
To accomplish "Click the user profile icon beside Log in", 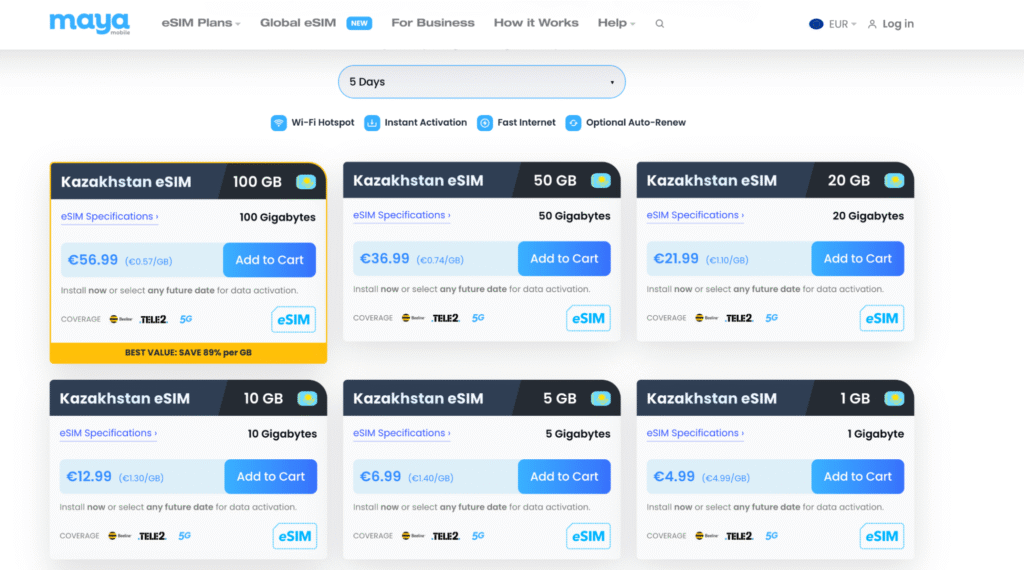I will (872, 24).
